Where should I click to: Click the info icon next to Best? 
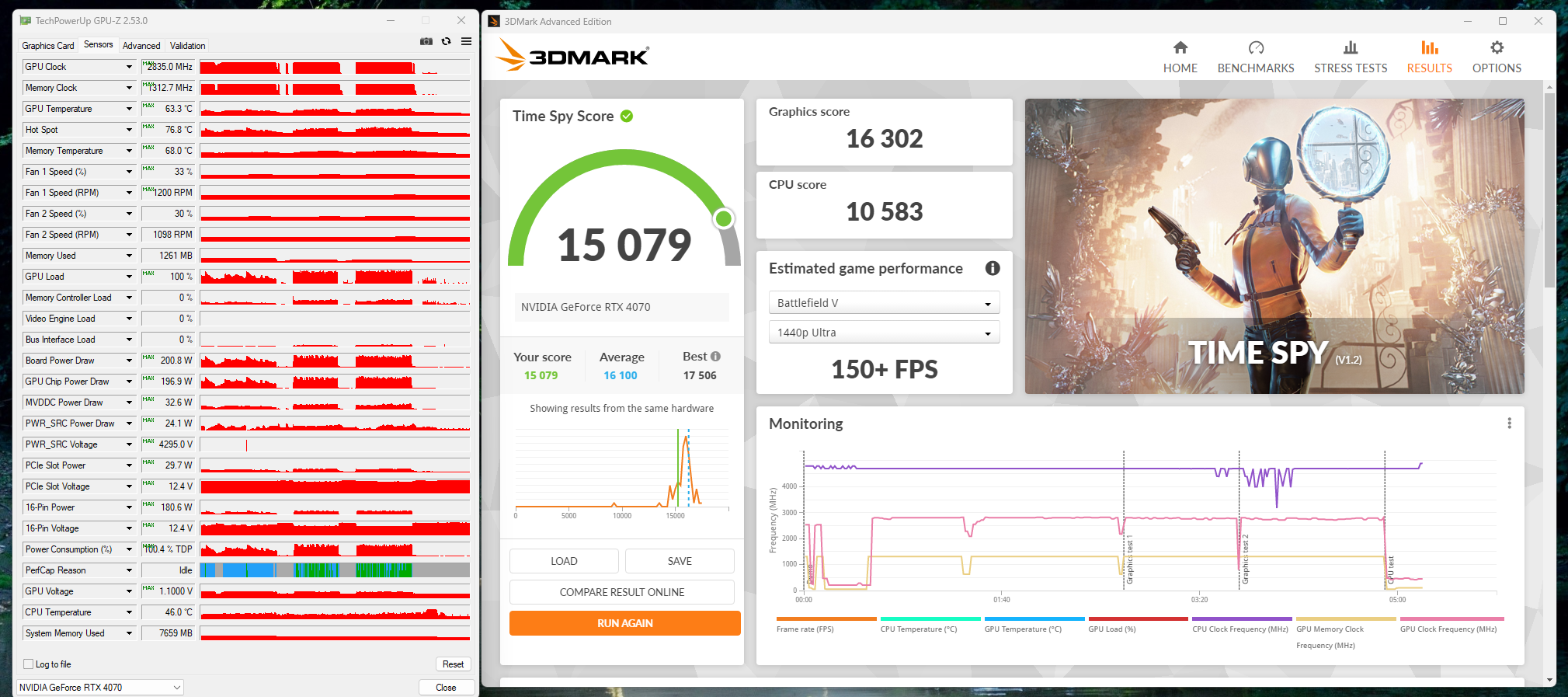(716, 357)
